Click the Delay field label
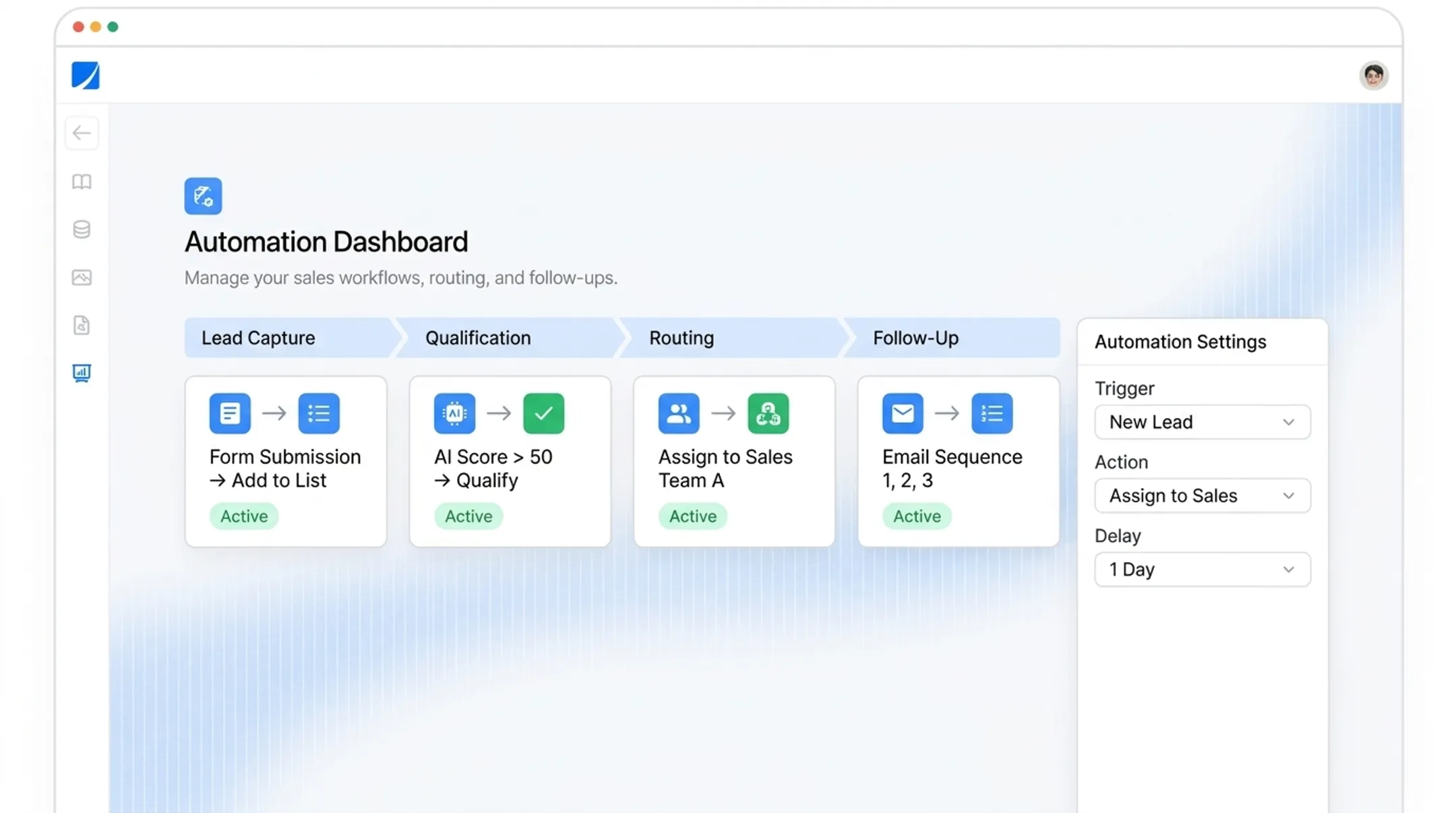The image size is (1456, 813). (x=1118, y=536)
